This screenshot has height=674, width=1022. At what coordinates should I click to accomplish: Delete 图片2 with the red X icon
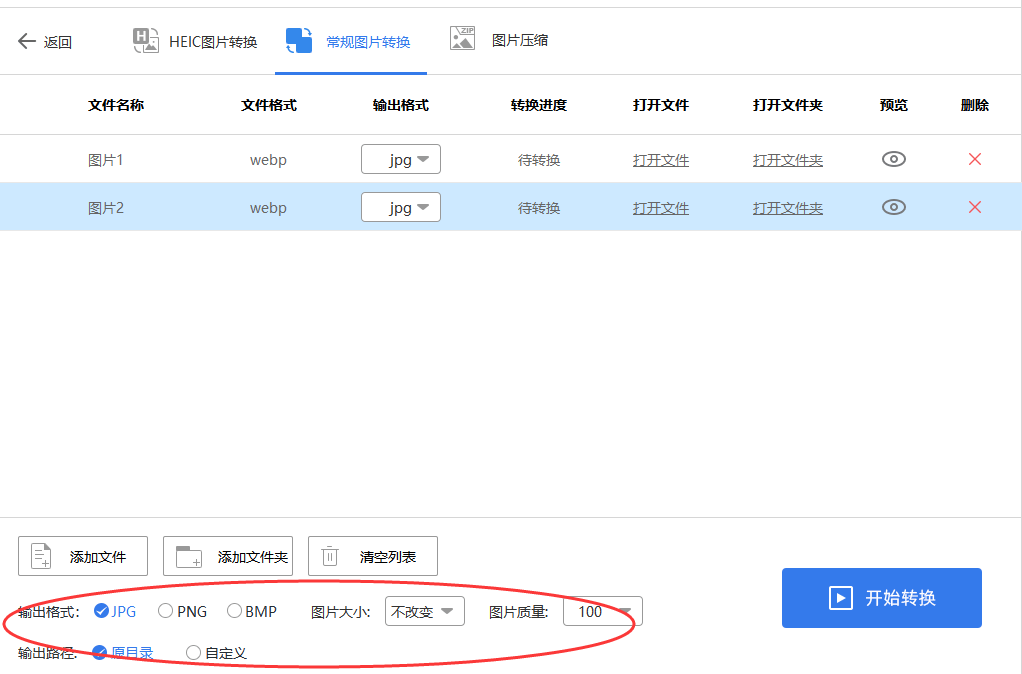[974, 207]
